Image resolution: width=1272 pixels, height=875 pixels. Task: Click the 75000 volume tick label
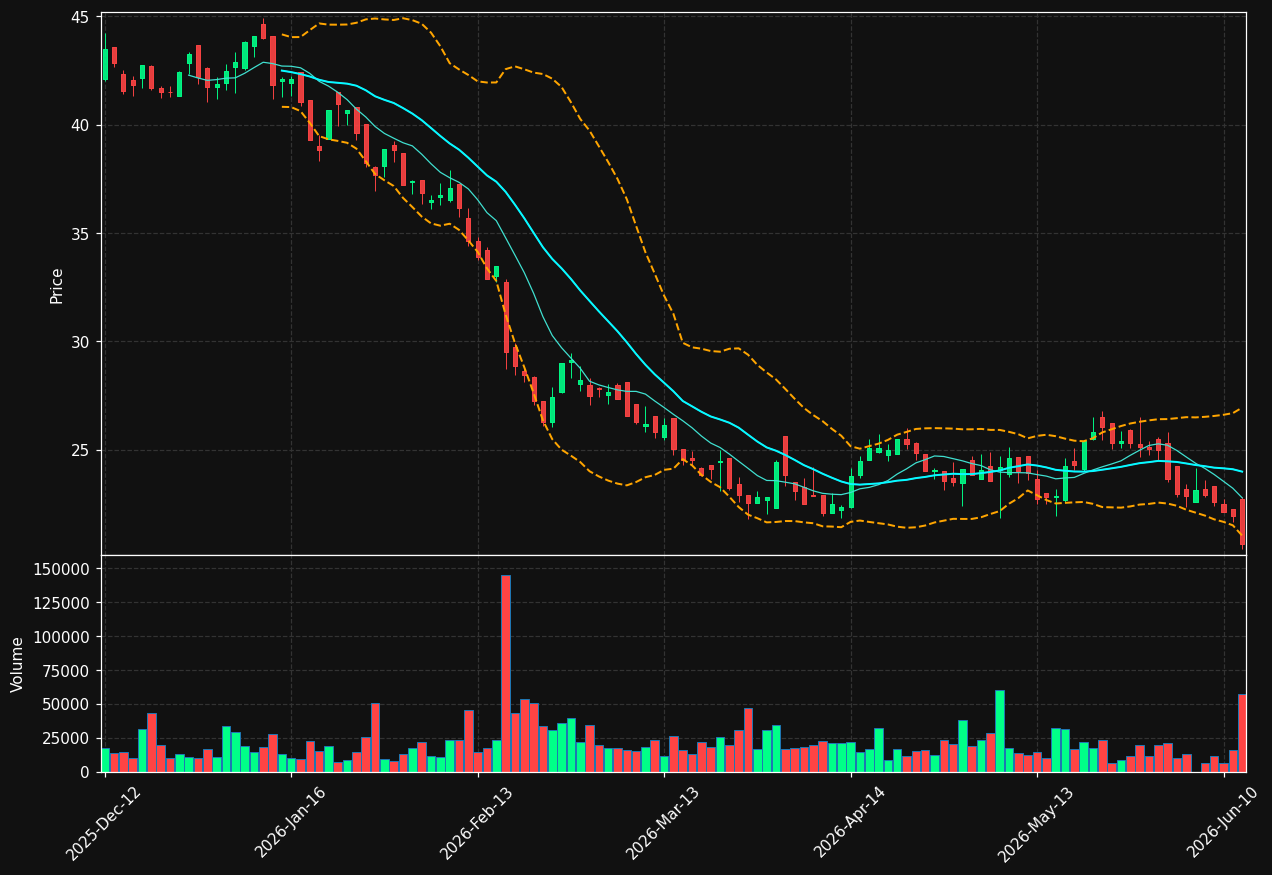click(x=67, y=671)
